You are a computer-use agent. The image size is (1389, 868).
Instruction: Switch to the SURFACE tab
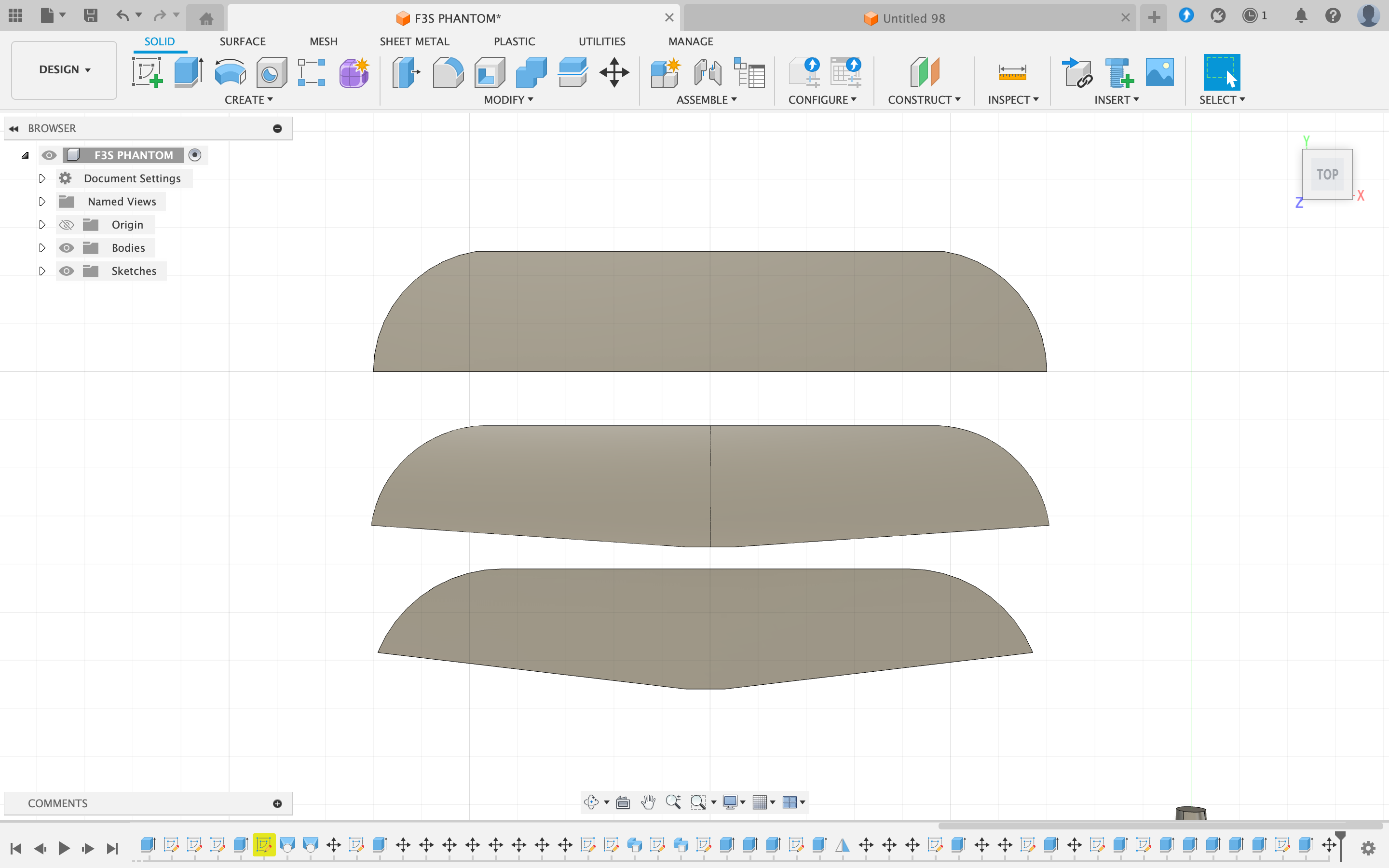point(242,41)
